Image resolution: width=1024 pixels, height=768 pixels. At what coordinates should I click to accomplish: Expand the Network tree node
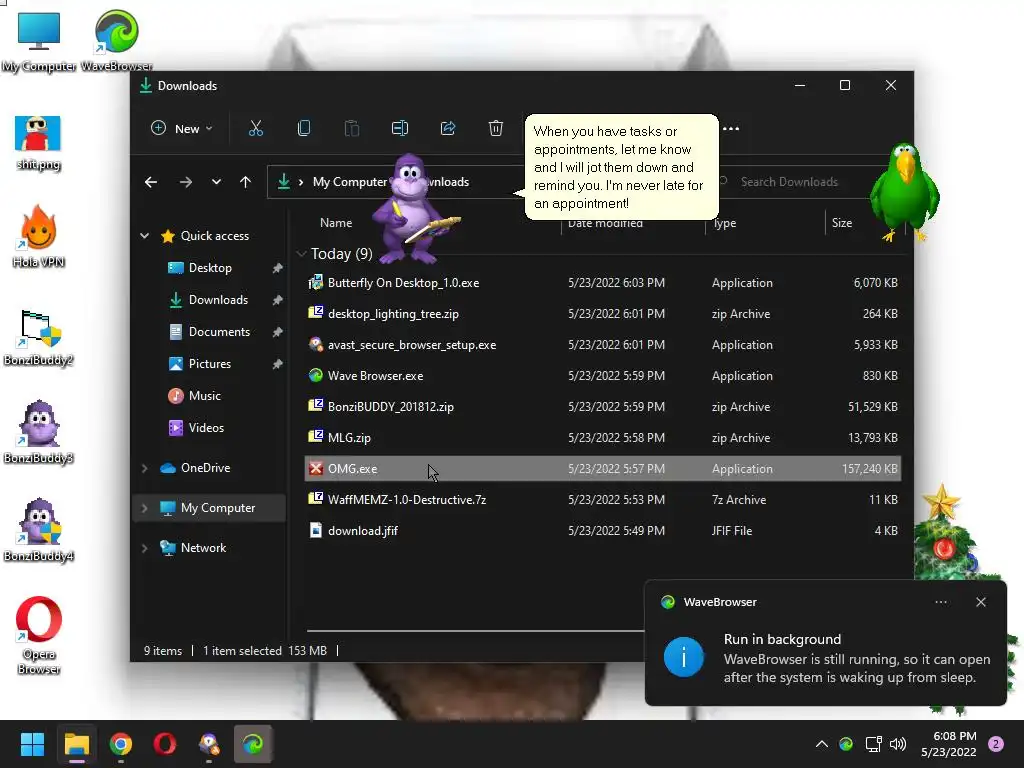pyautogui.click(x=144, y=548)
